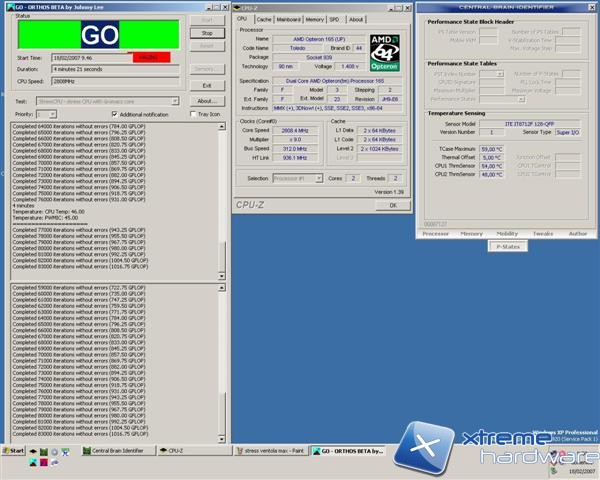Open the SPD tab in CPU-Z

(334, 19)
